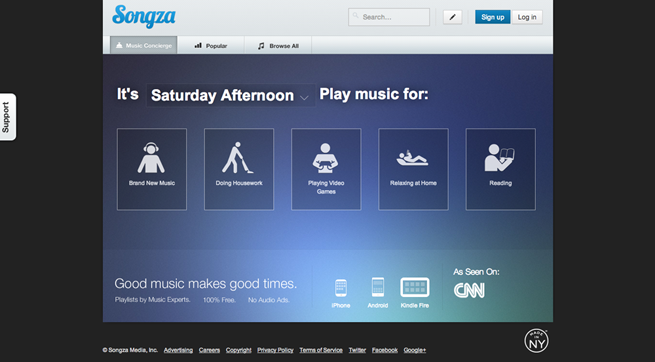Click the CNN logo

coord(469,291)
